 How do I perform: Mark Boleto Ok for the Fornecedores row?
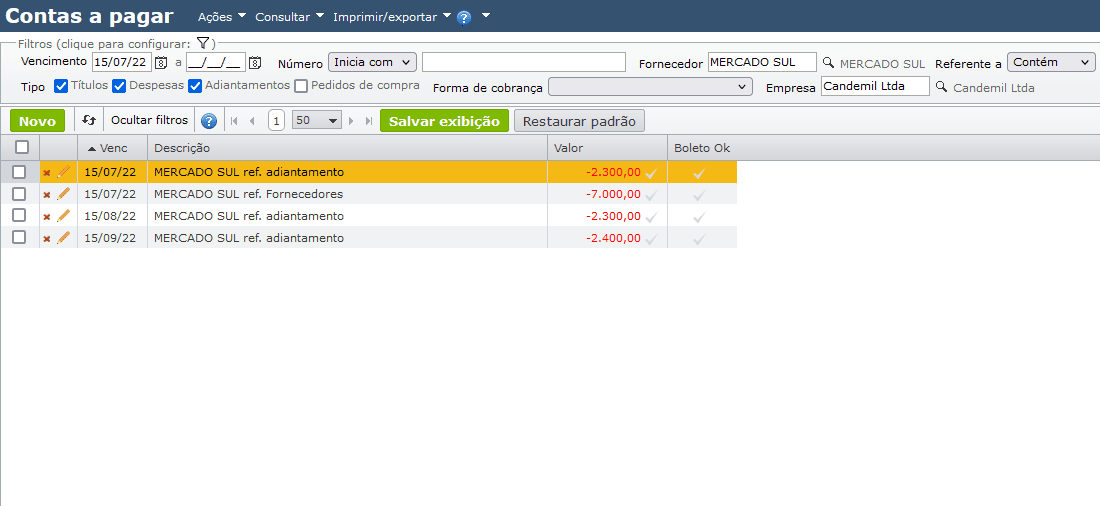click(699, 196)
